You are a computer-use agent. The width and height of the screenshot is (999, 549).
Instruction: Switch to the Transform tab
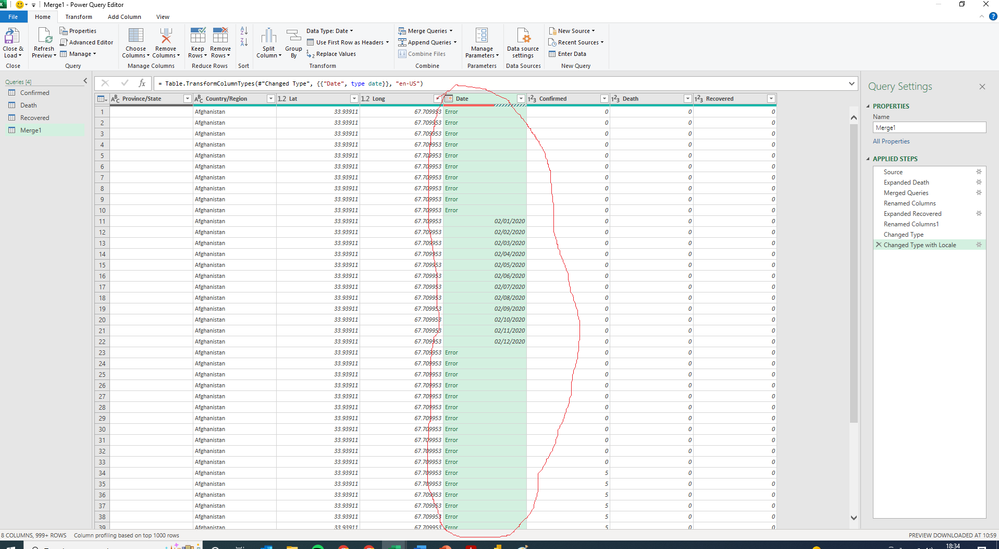click(78, 17)
